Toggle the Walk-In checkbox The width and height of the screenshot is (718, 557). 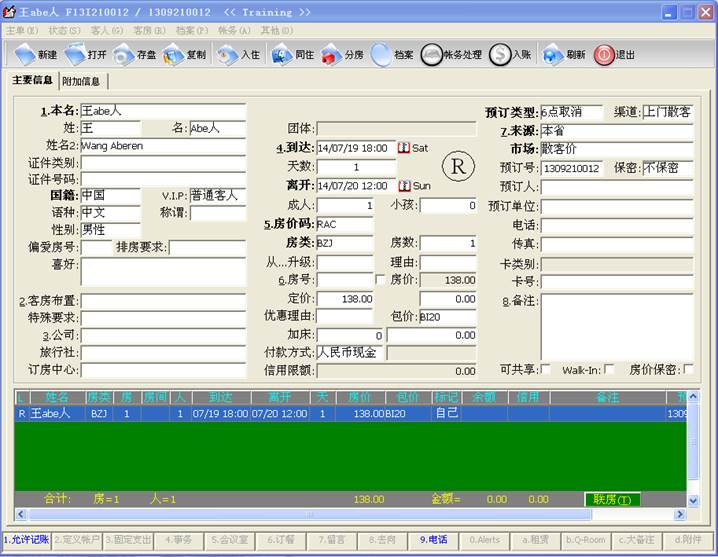coord(609,369)
